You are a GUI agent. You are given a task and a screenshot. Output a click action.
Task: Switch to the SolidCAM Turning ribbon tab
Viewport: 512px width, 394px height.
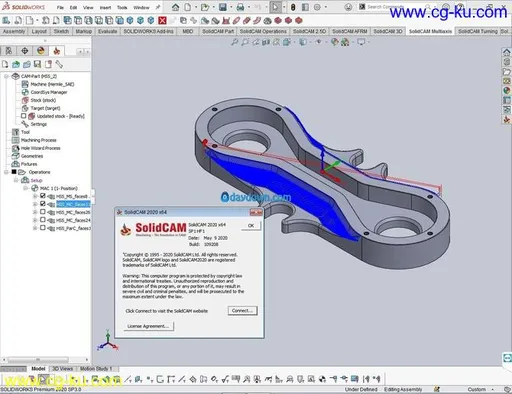pos(478,31)
